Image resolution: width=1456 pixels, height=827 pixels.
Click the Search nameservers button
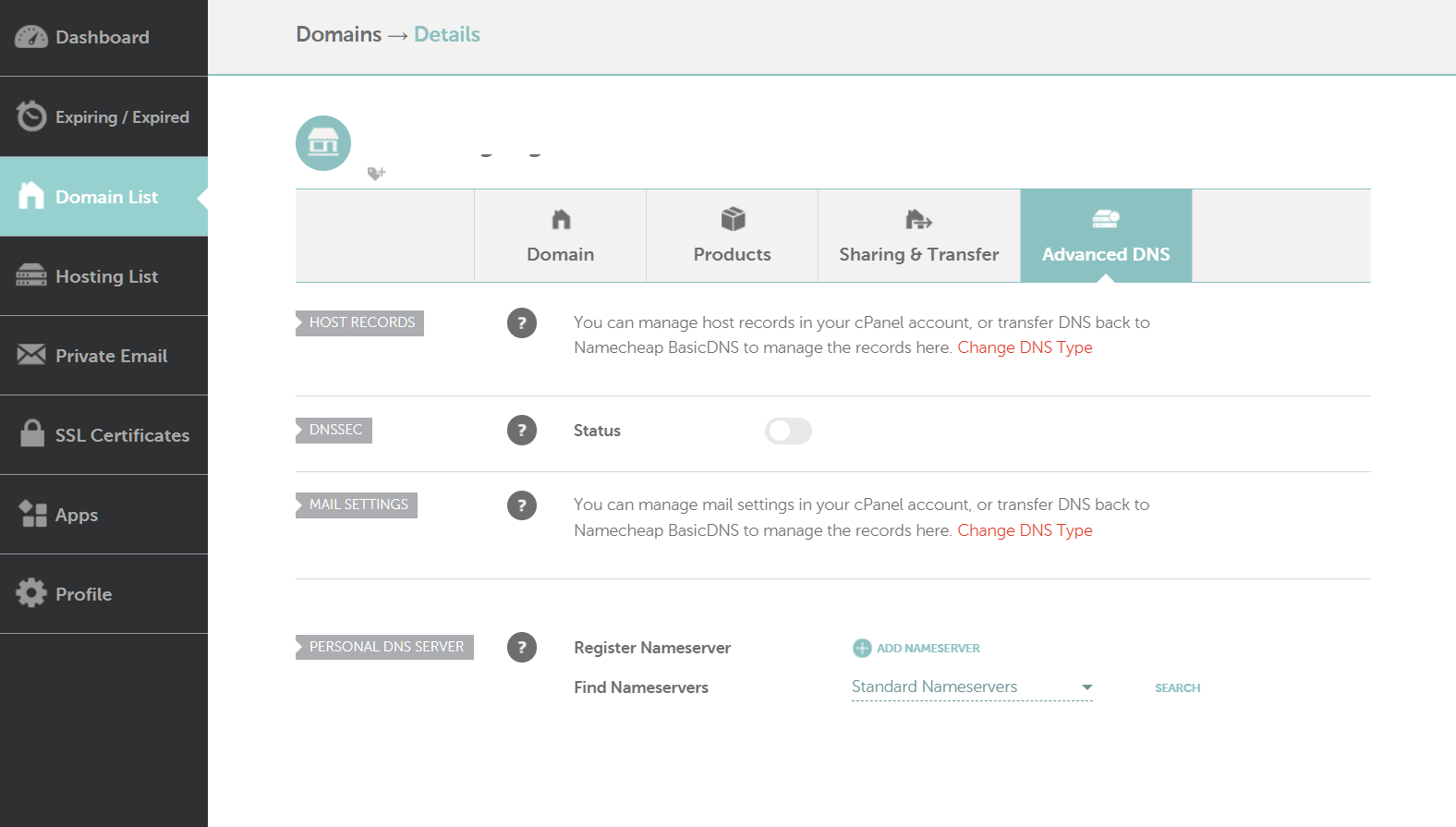coord(1177,687)
